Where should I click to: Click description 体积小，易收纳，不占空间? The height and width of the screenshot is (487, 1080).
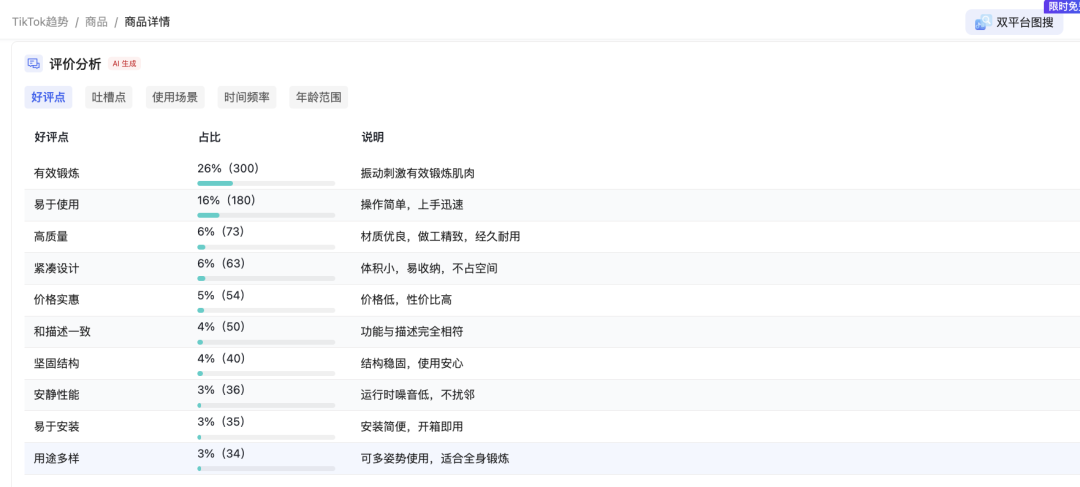coord(429,269)
